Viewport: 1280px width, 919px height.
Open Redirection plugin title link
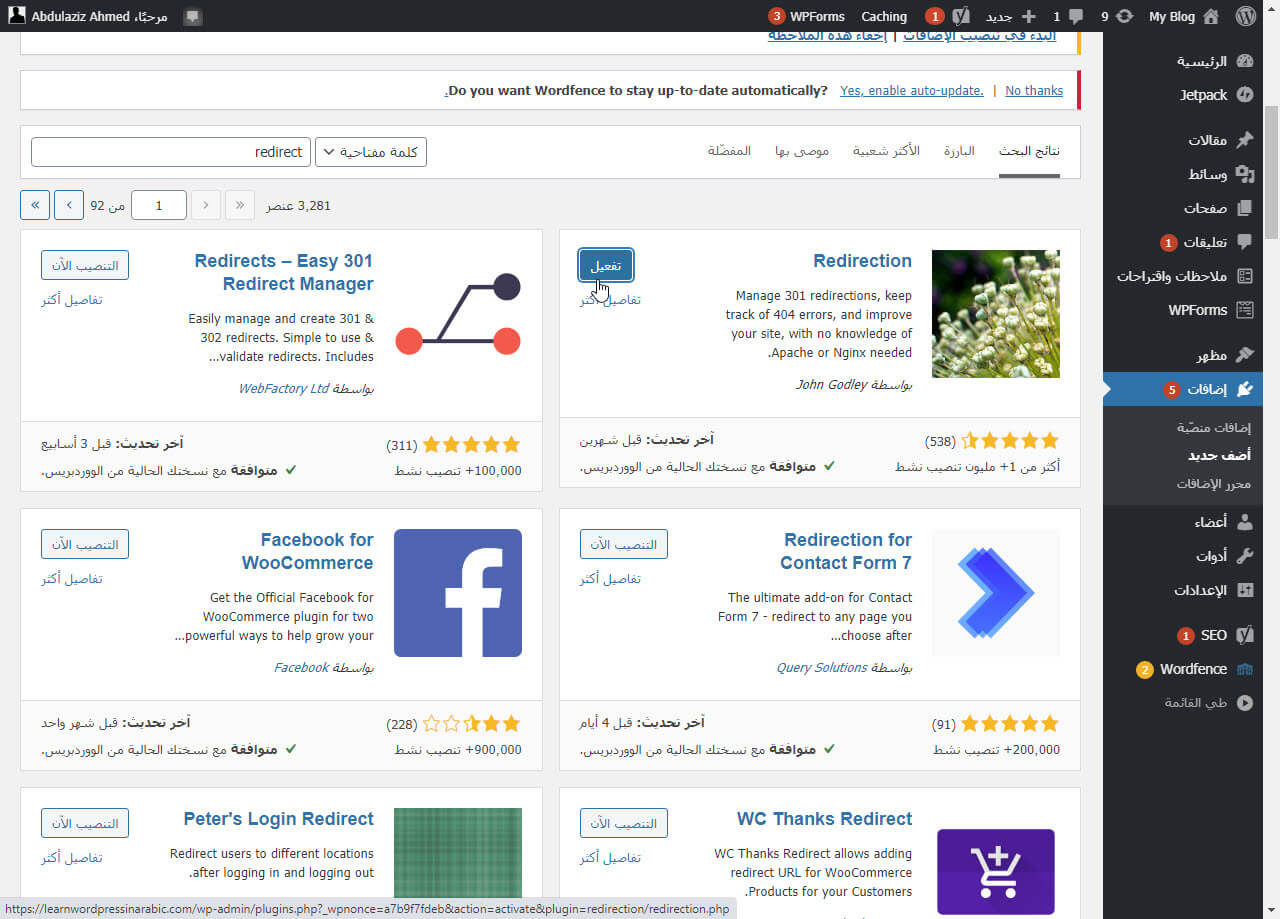[862, 261]
